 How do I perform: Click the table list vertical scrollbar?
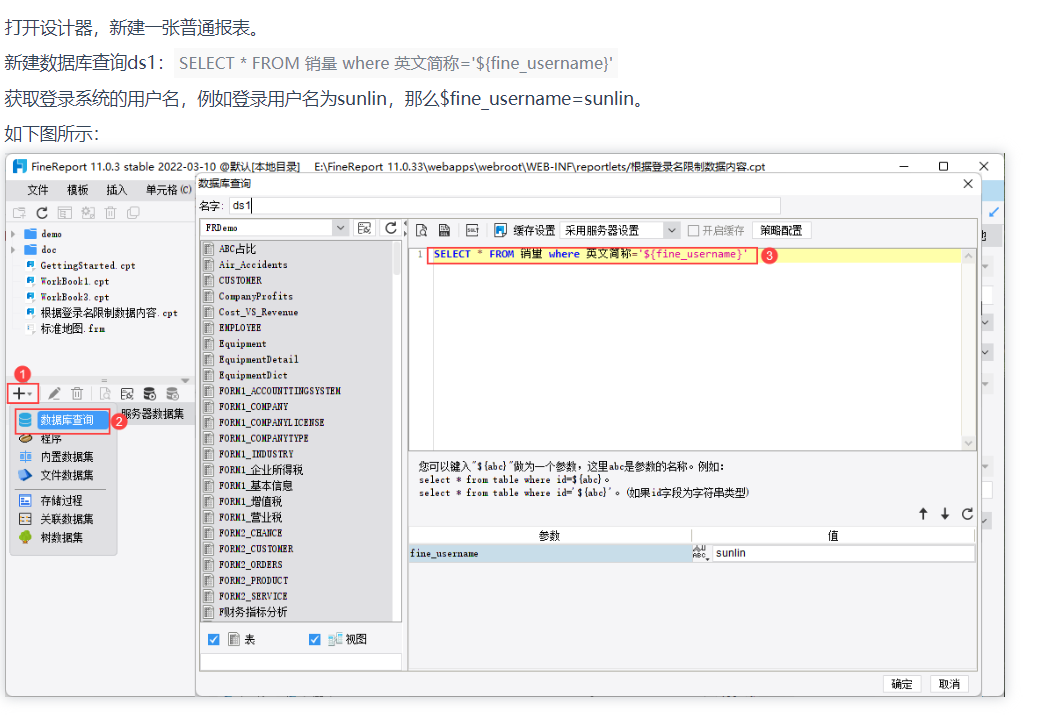(397, 258)
